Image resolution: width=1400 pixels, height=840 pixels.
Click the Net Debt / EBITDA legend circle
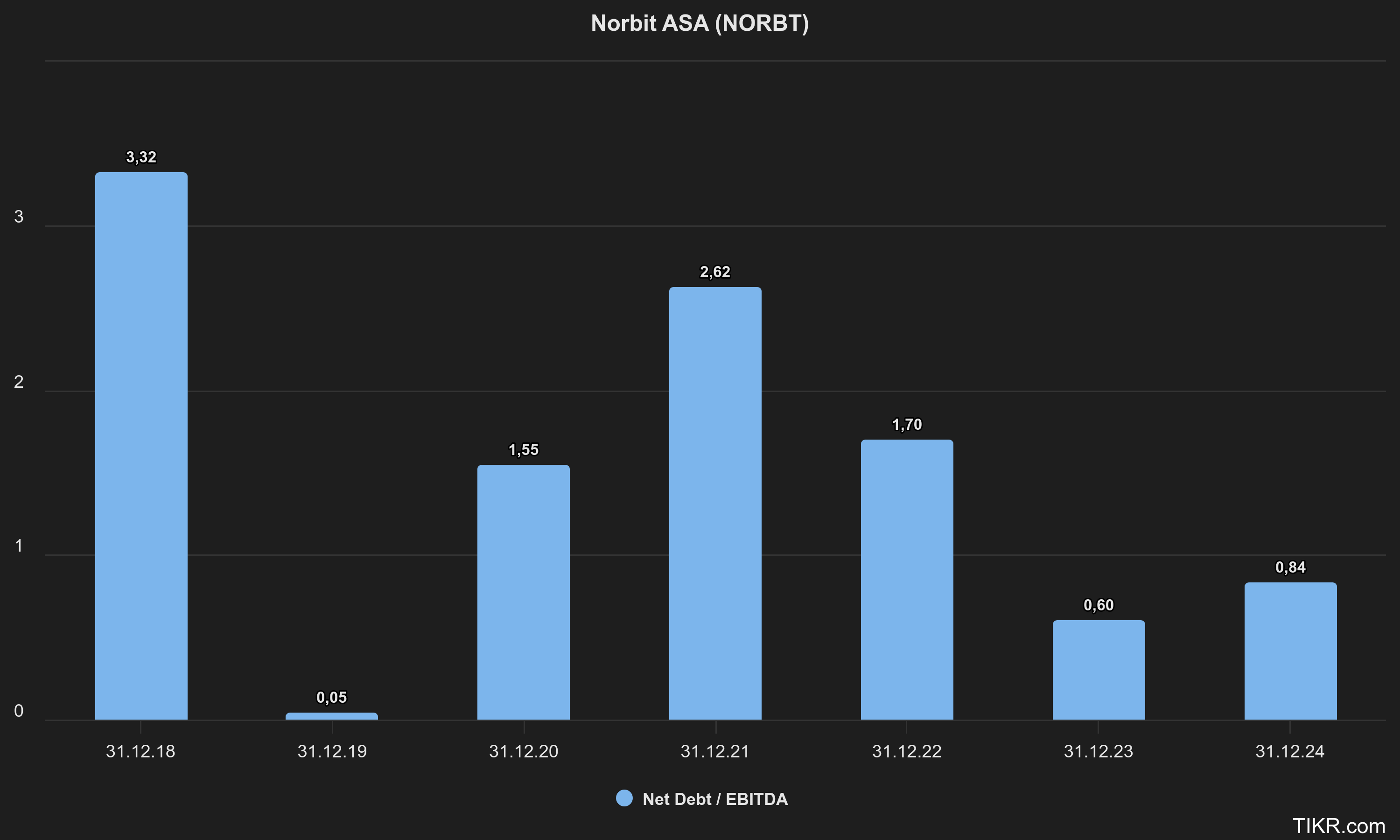coord(624,798)
